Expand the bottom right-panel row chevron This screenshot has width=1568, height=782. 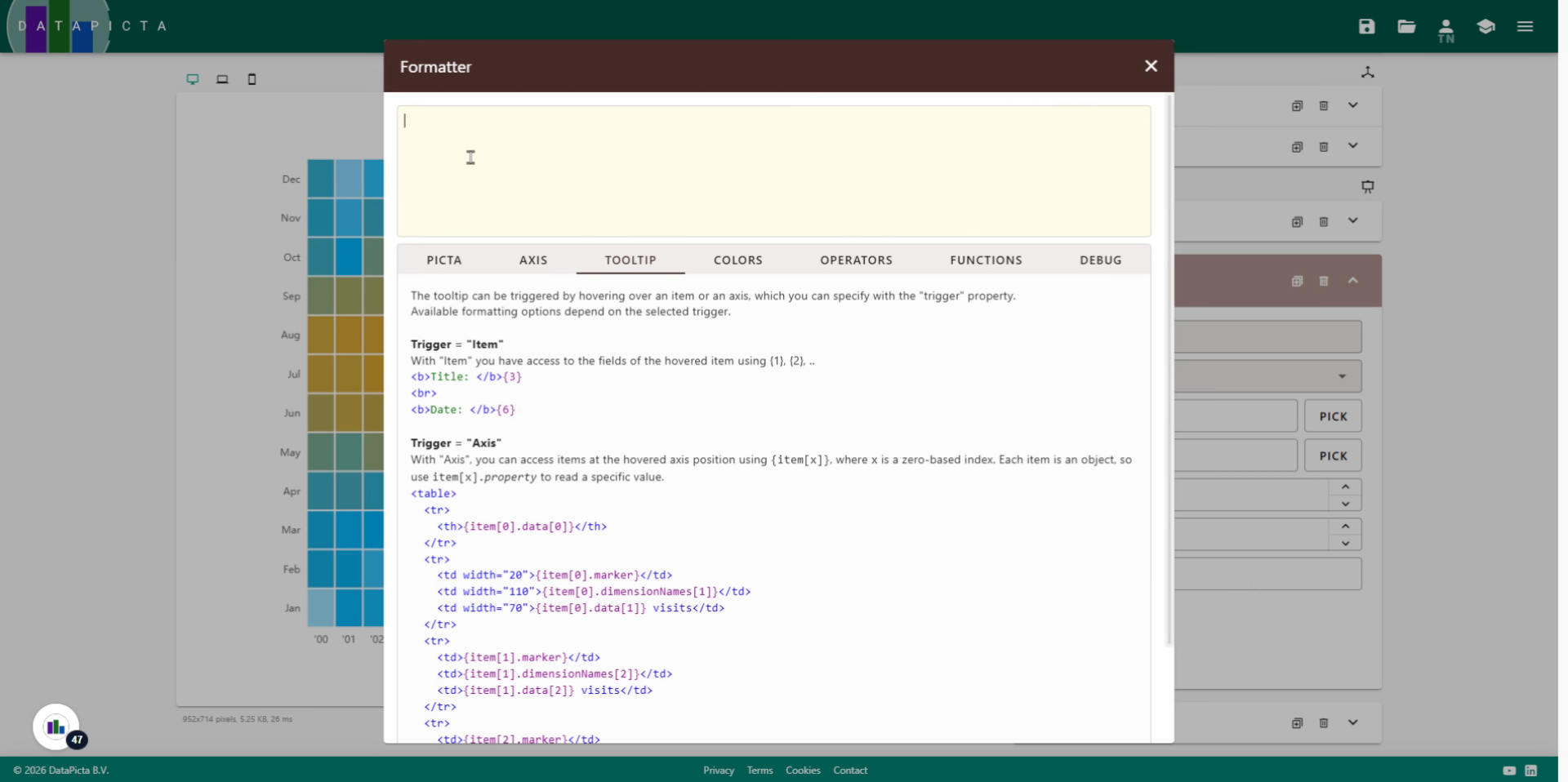tap(1353, 722)
